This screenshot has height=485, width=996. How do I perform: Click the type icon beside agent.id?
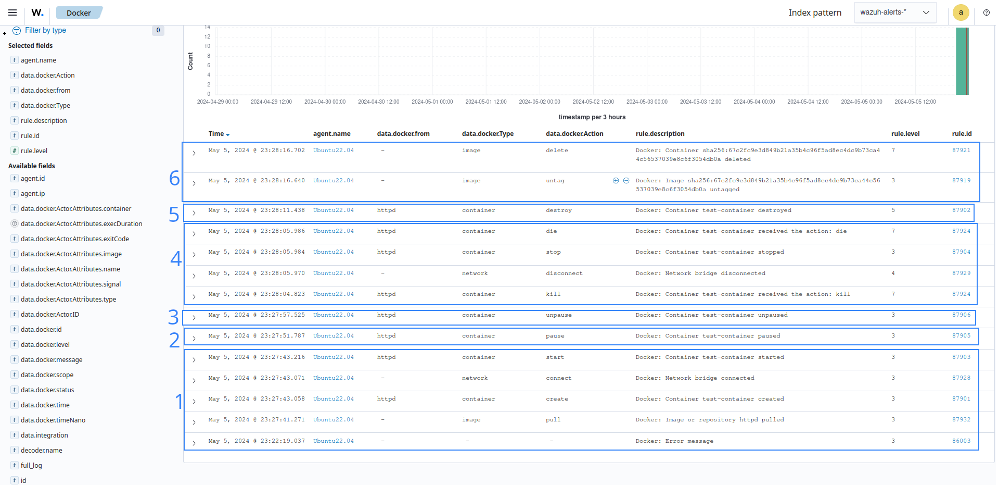coord(14,178)
